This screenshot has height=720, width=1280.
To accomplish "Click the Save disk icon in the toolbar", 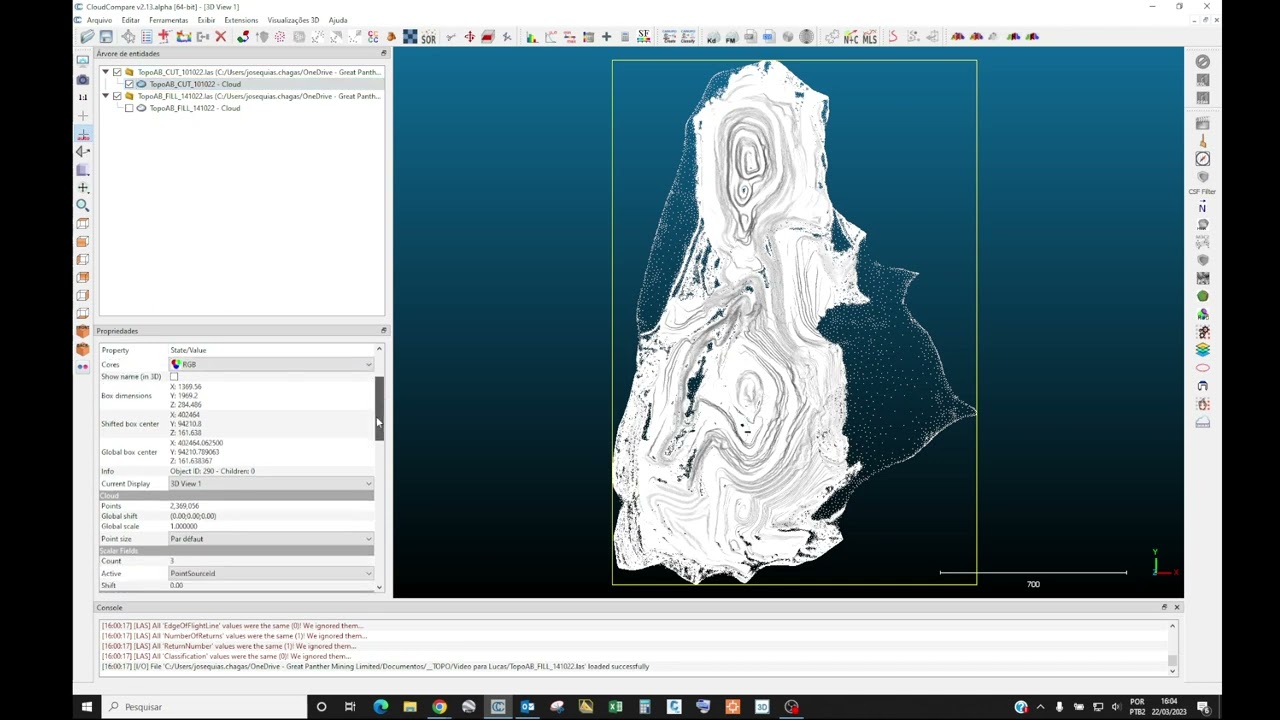I will pos(106,37).
